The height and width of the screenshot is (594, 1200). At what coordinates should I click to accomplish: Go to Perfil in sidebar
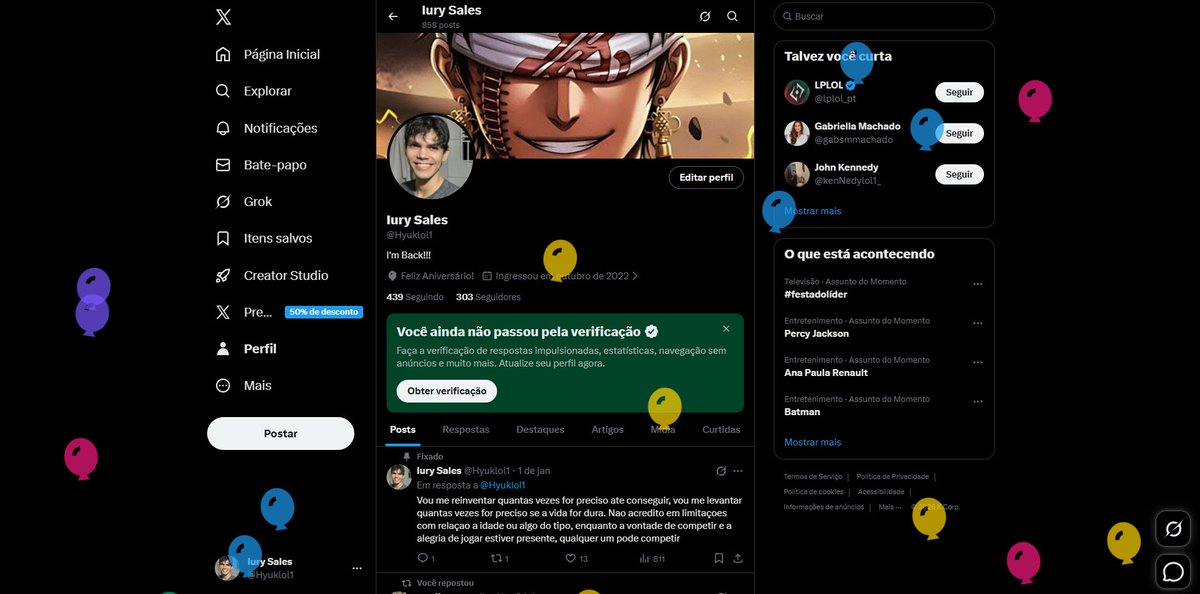pos(246,349)
